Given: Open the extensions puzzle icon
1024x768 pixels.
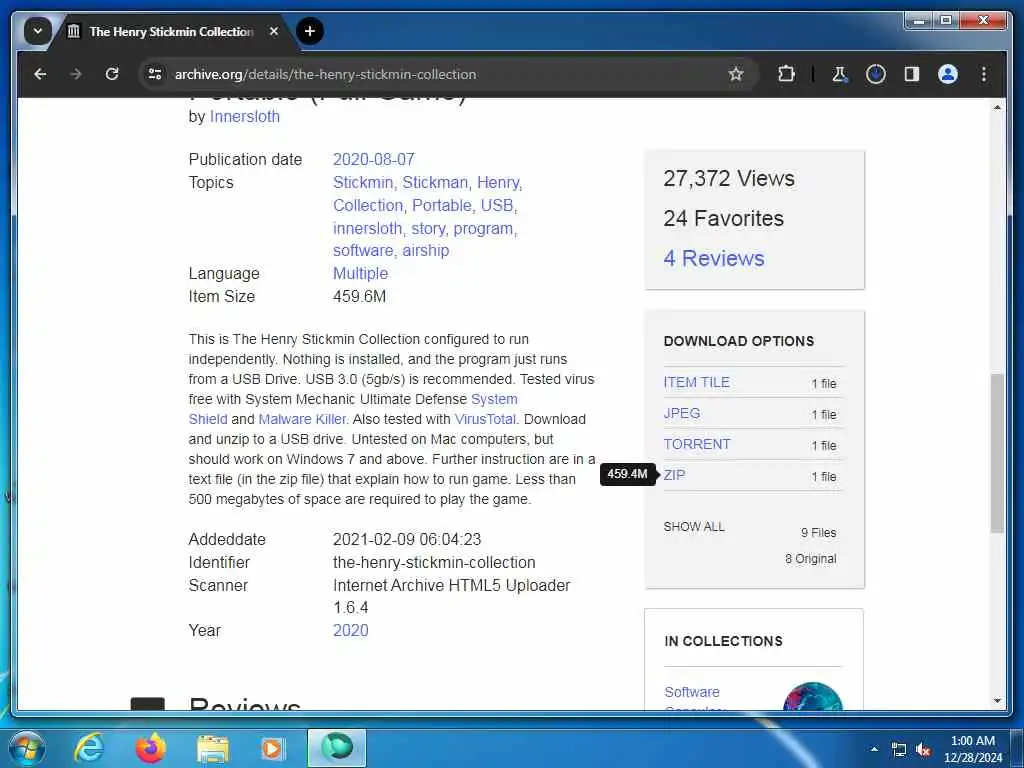Looking at the screenshot, I should (x=786, y=74).
